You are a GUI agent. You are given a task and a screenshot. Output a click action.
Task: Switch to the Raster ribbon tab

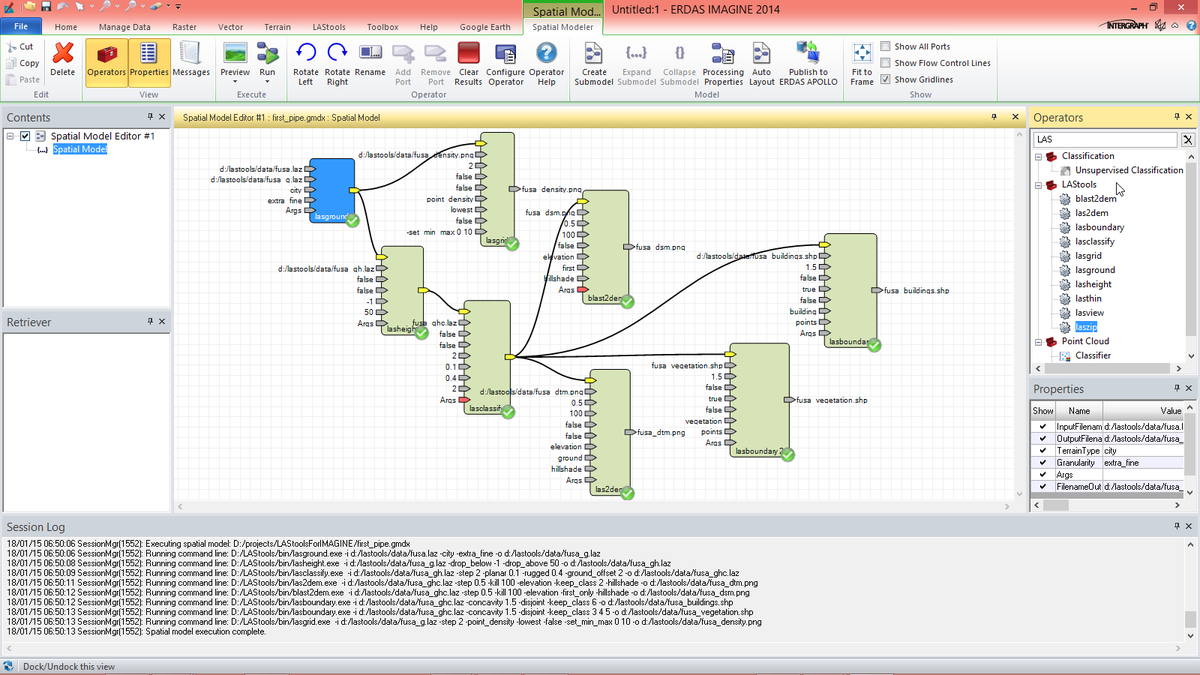point(183,27)
